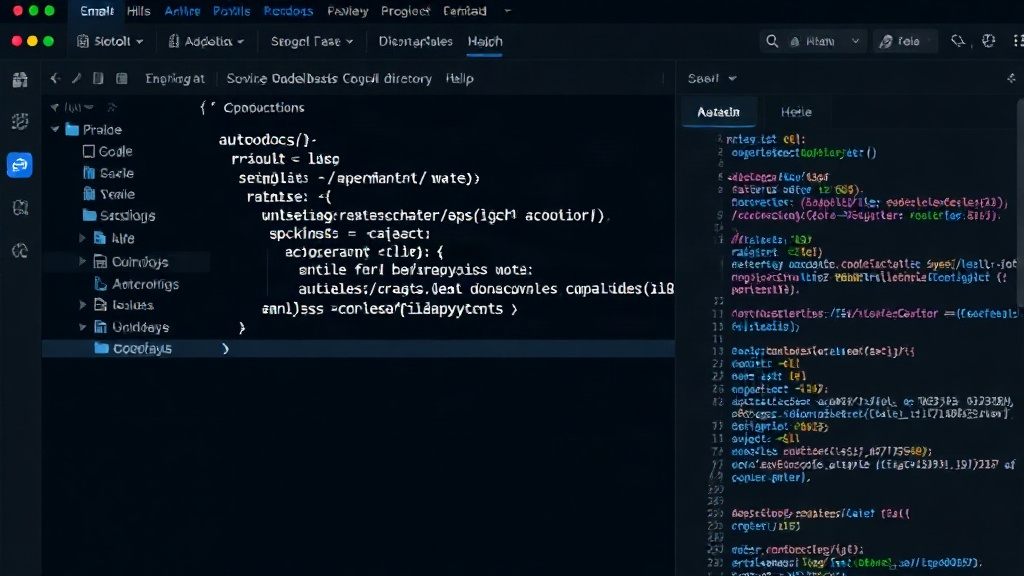The width and height of the screenshot is (1024, 576).
Task: Open the Emait menu
Action: pyautogui.click(x=97, y=11)
